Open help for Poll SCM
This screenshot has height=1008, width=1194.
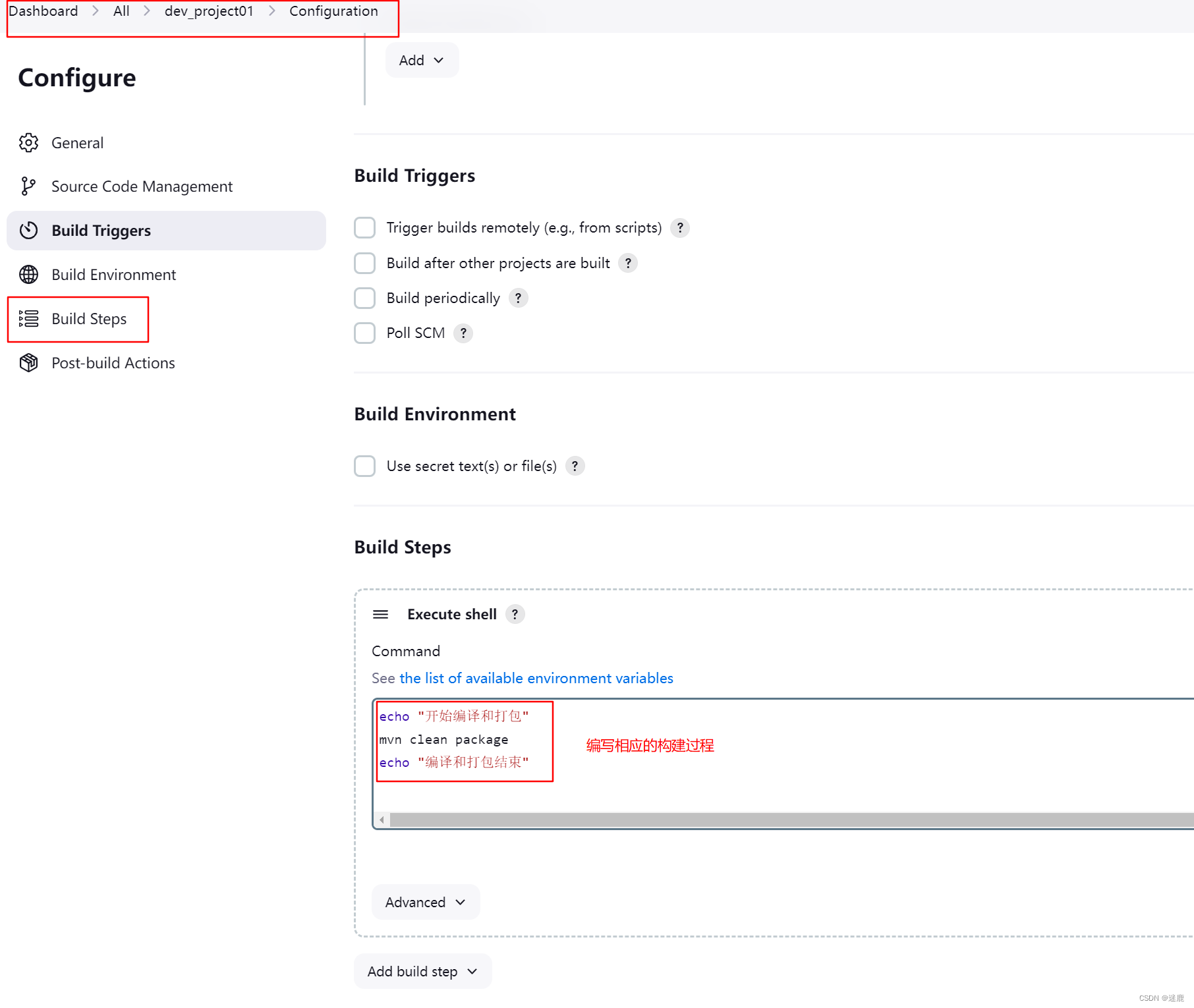(x=463, y=333)
